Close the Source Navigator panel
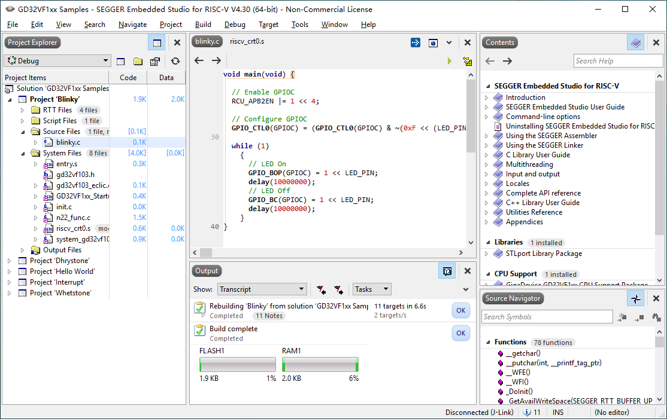The height and width of the screenshot is (420, 667). click(656, 299)
